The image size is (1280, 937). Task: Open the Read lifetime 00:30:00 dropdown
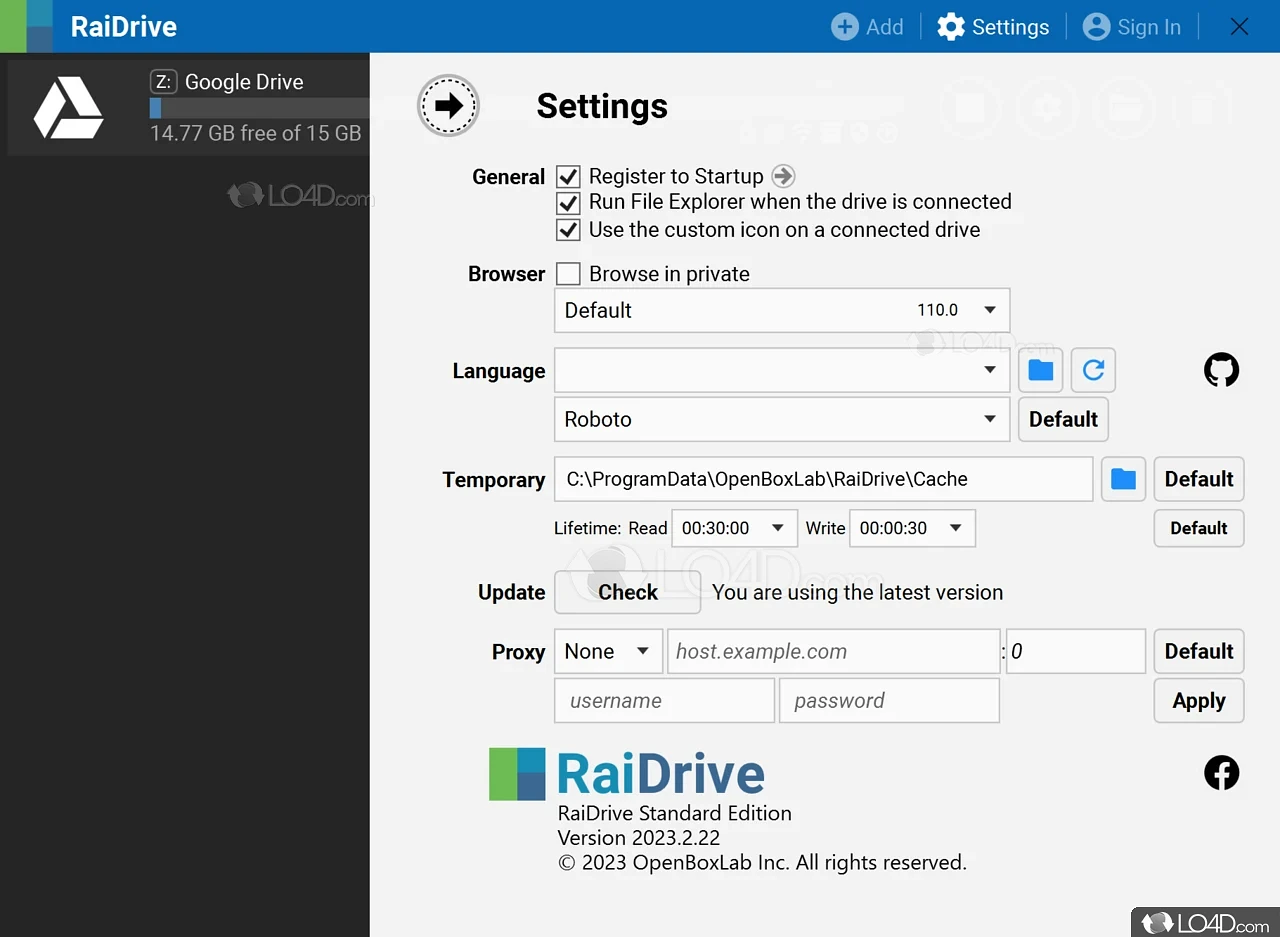(x=734, y=528)
